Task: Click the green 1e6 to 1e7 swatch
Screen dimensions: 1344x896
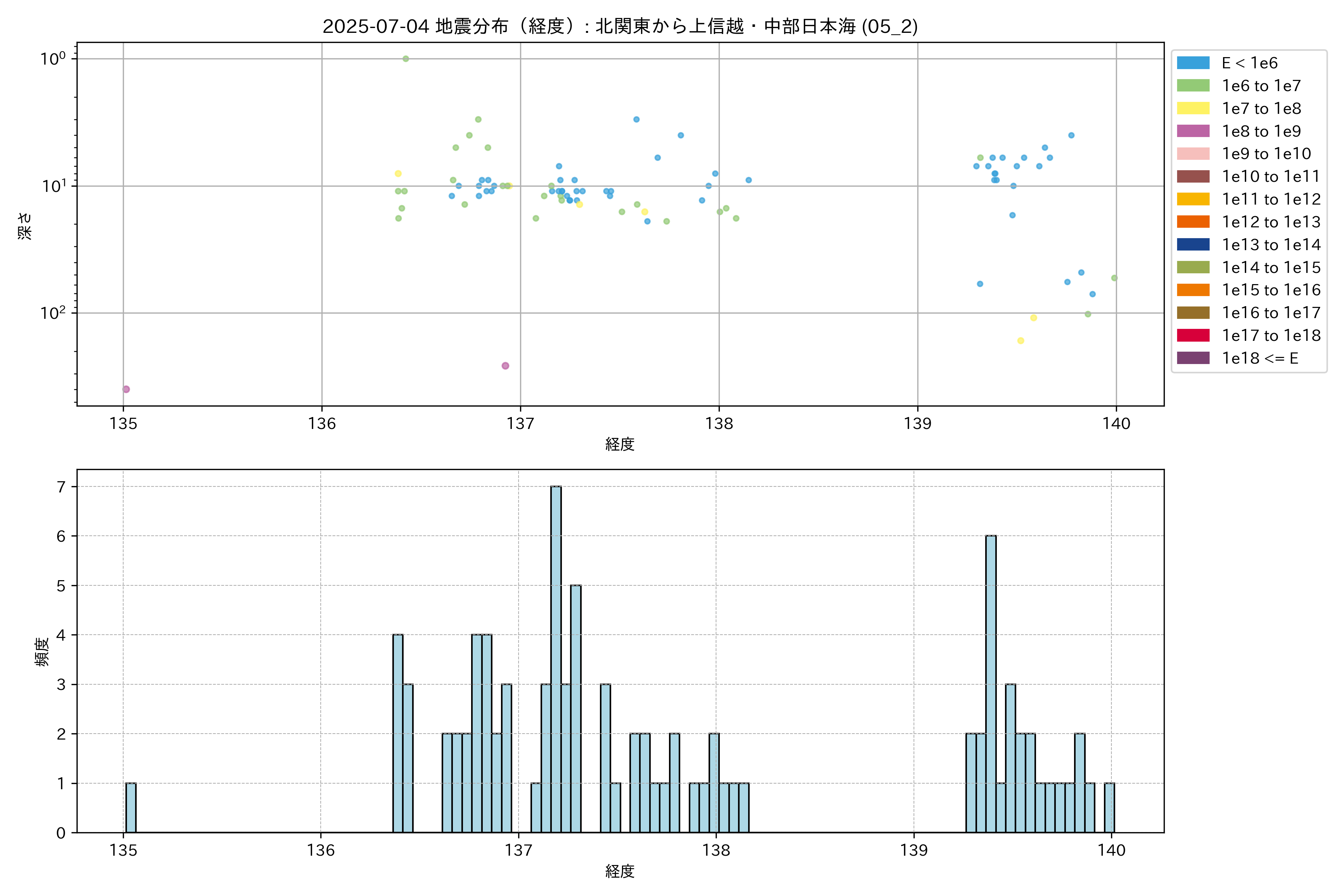Action: (1192, 86)
